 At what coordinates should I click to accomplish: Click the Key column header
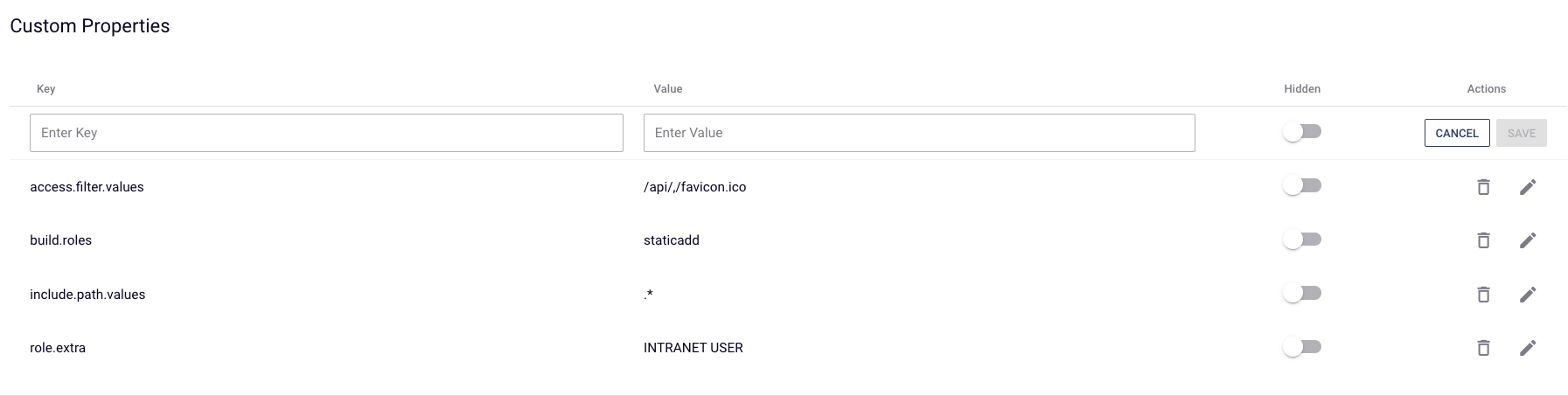(46, 89)
